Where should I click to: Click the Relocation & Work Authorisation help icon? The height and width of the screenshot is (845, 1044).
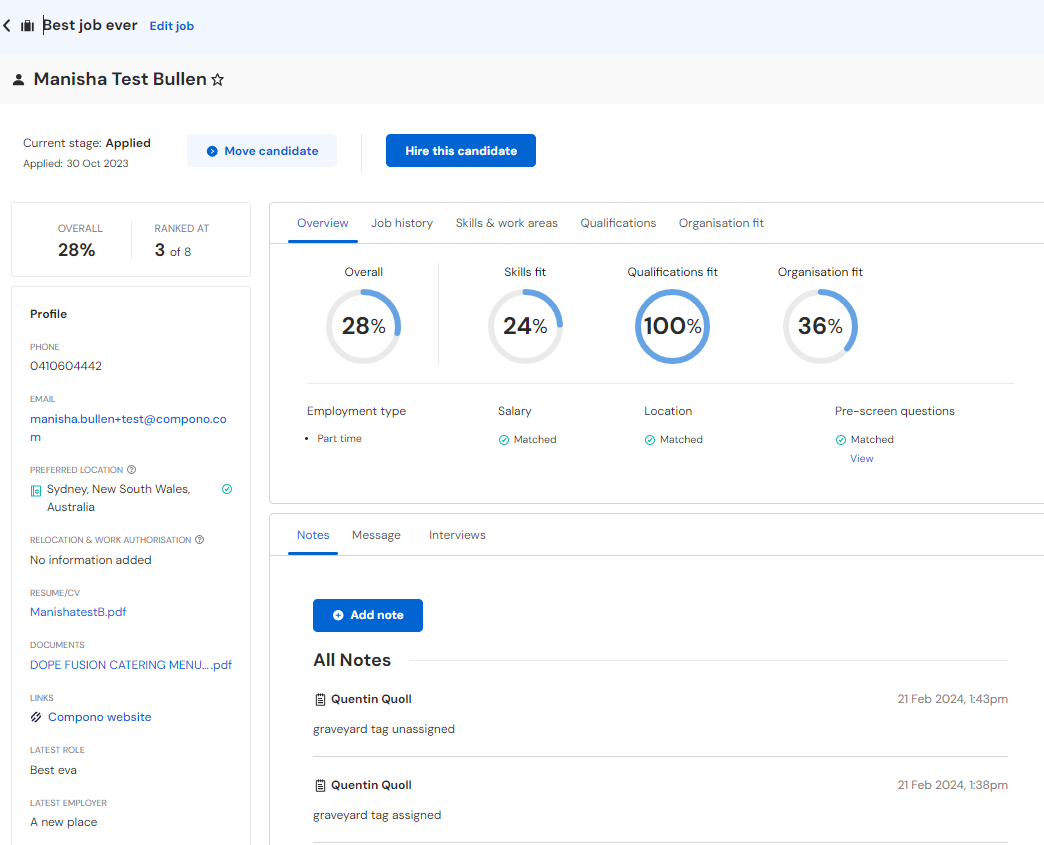[x=199, y=540]
